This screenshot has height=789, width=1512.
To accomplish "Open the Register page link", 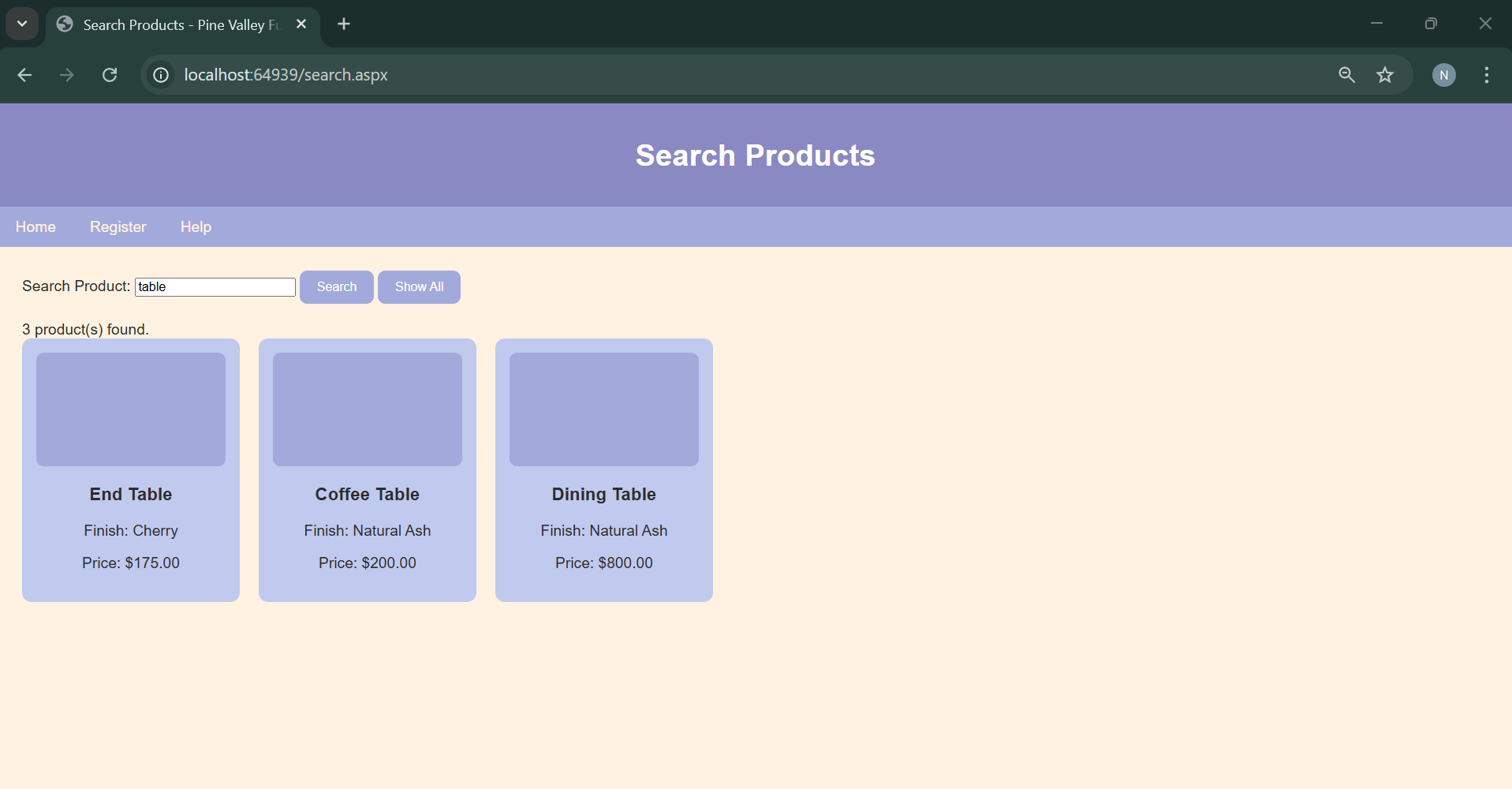I will point(118,226).
